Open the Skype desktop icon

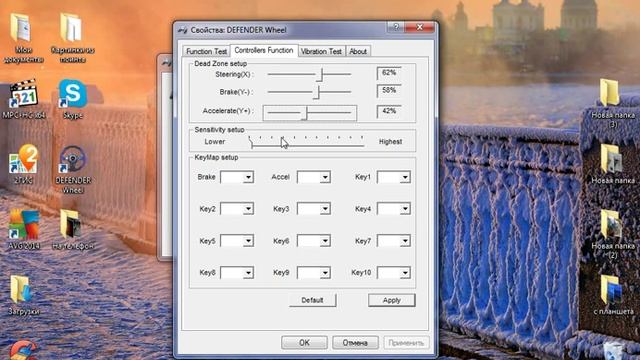pyautogui.click(x=73, y=99)
